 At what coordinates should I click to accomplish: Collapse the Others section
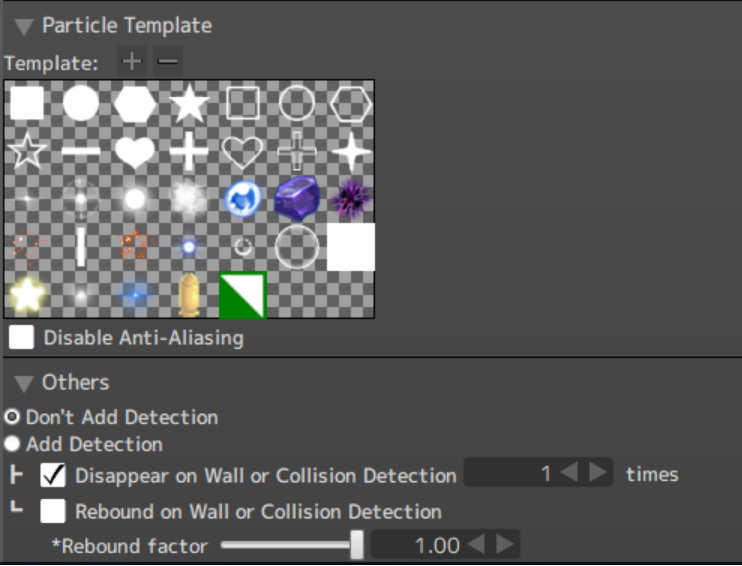(24, 383)
